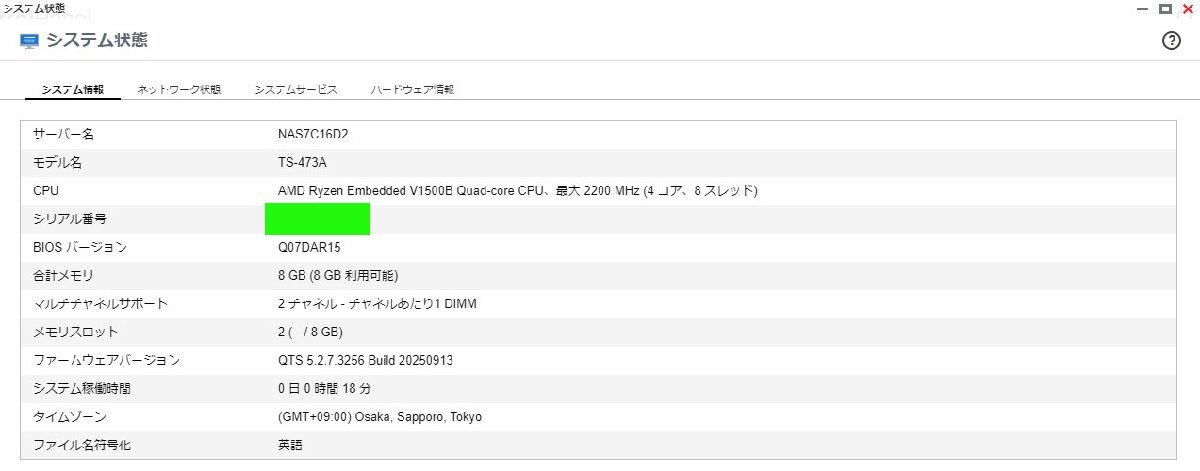This screenshot has height=471, width=1200.
Task: Click the blue monitor icon beside システム状態 title
Action: pos(29,41)
